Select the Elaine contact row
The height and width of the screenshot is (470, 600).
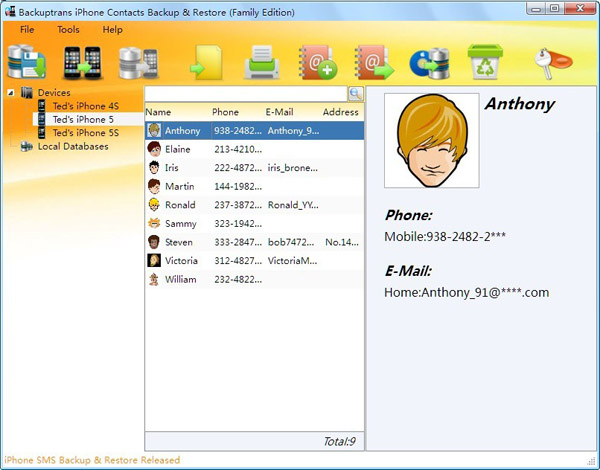(x=254, y=149)
